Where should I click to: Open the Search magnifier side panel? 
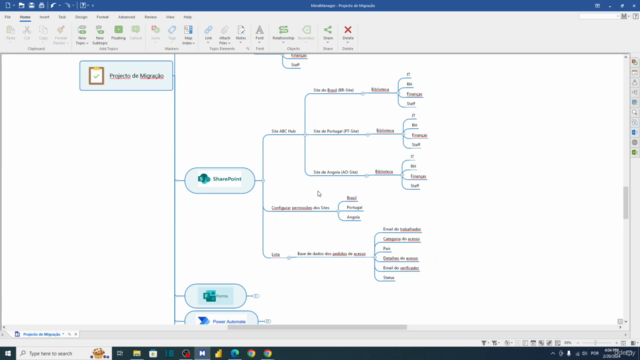[x=635, y=112]
